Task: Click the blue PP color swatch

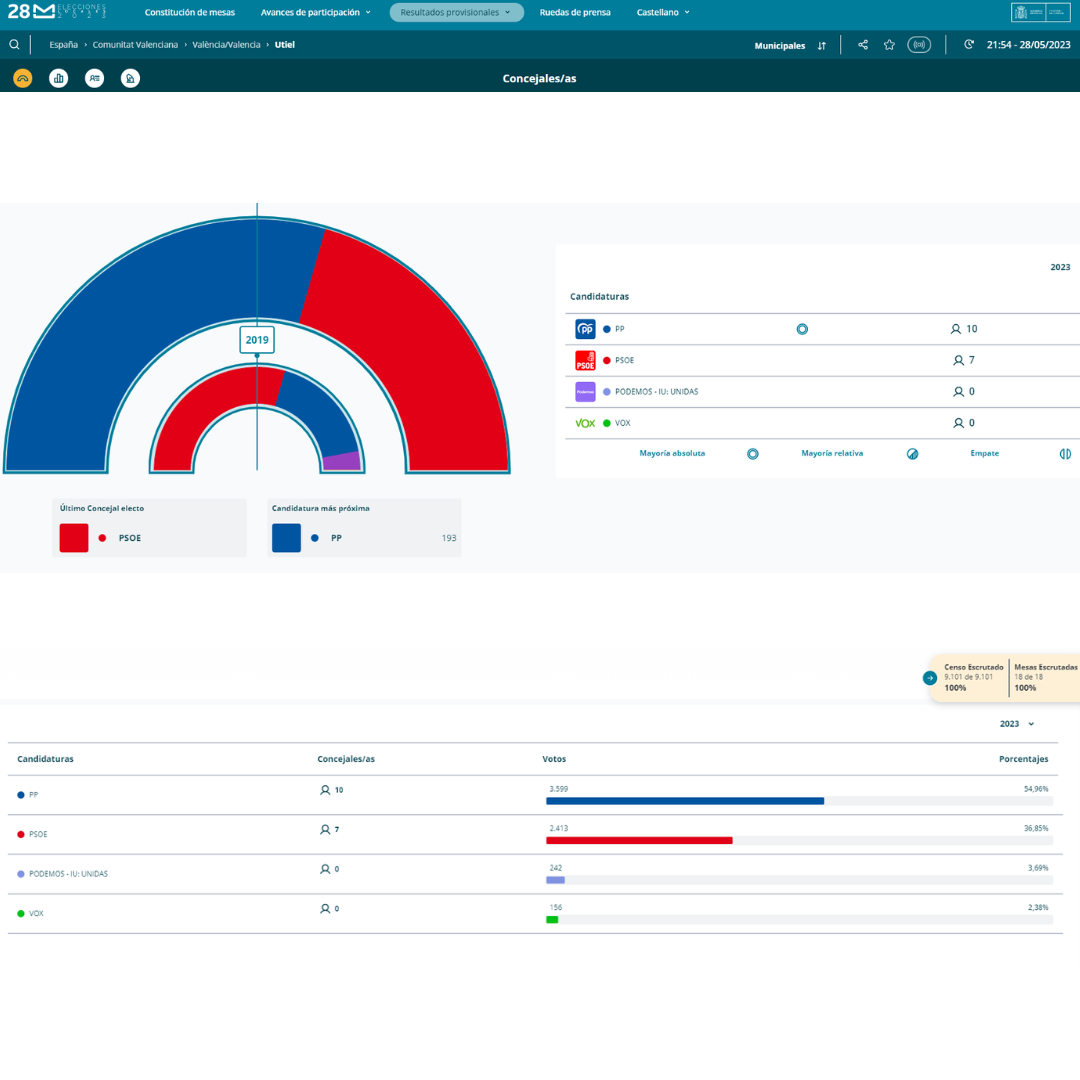Action: (286, 538)
